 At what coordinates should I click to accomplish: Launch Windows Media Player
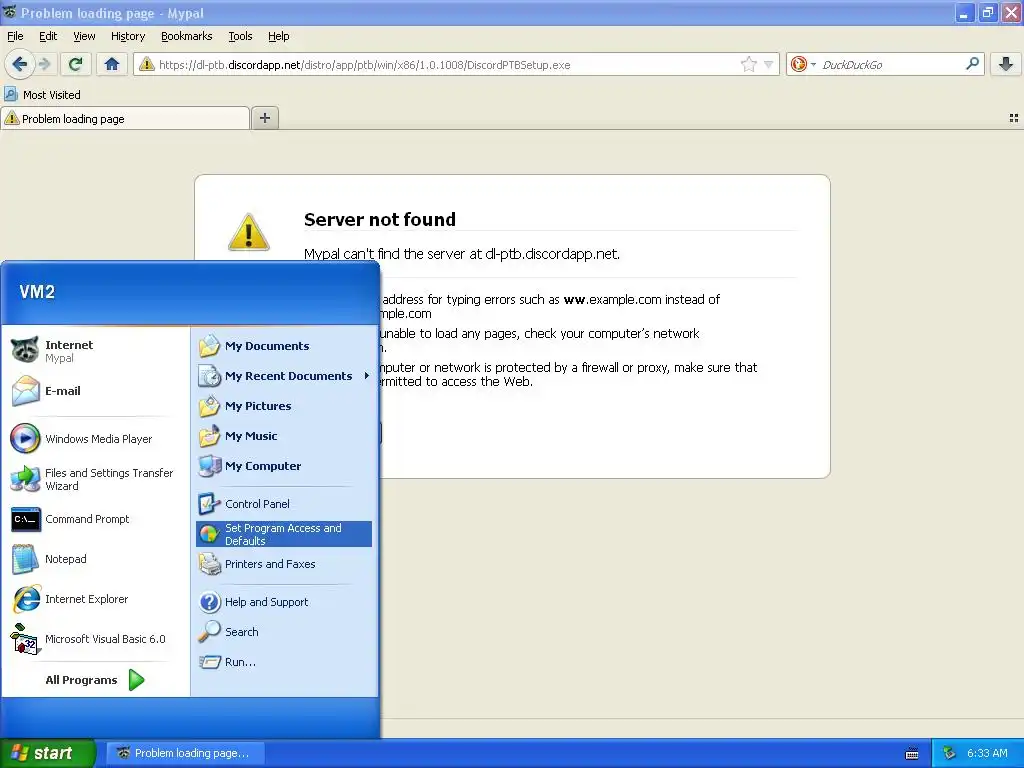point(97,439)
